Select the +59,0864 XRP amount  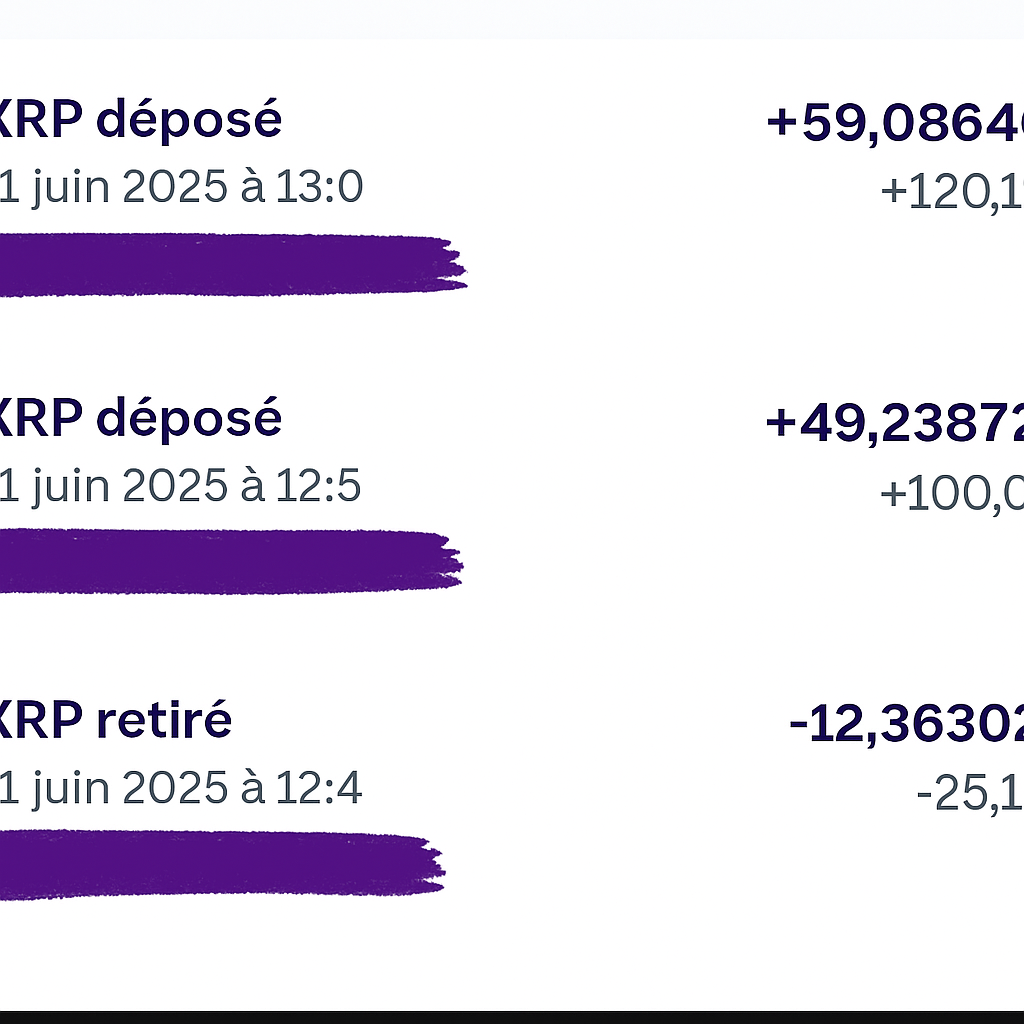pos(895,121)
